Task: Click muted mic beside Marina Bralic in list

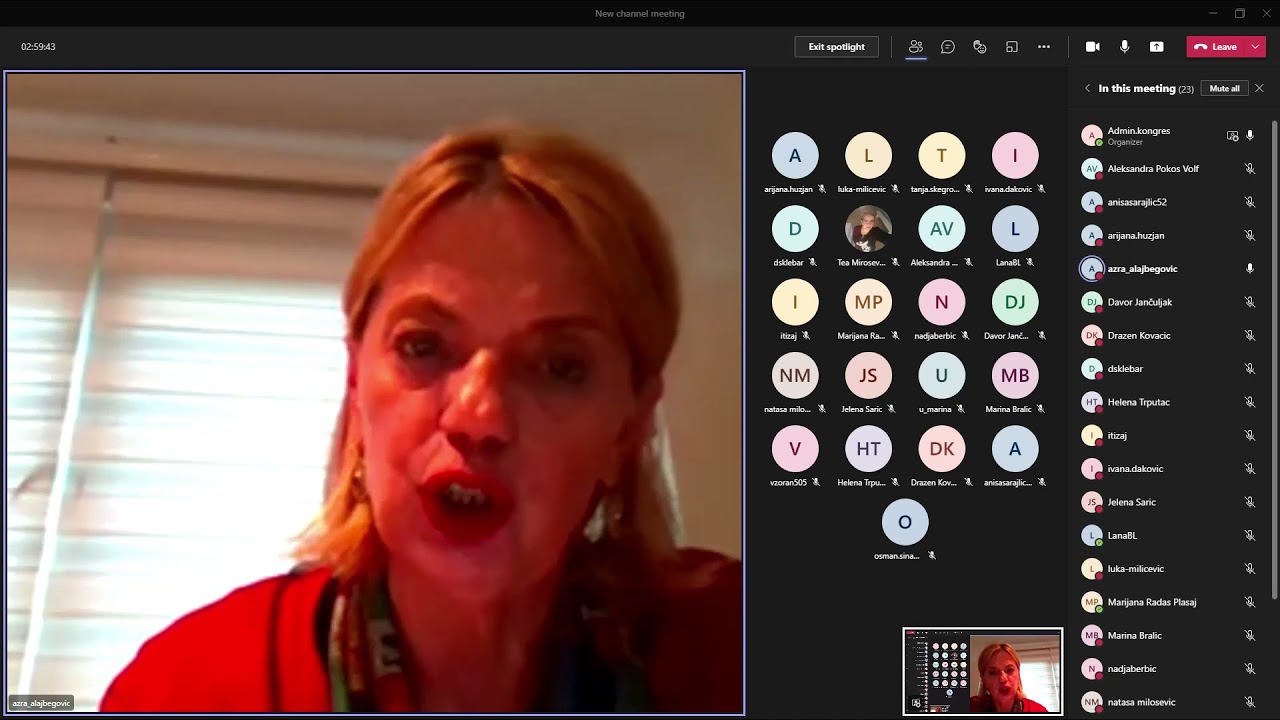Action: [x=1250, y=635]
